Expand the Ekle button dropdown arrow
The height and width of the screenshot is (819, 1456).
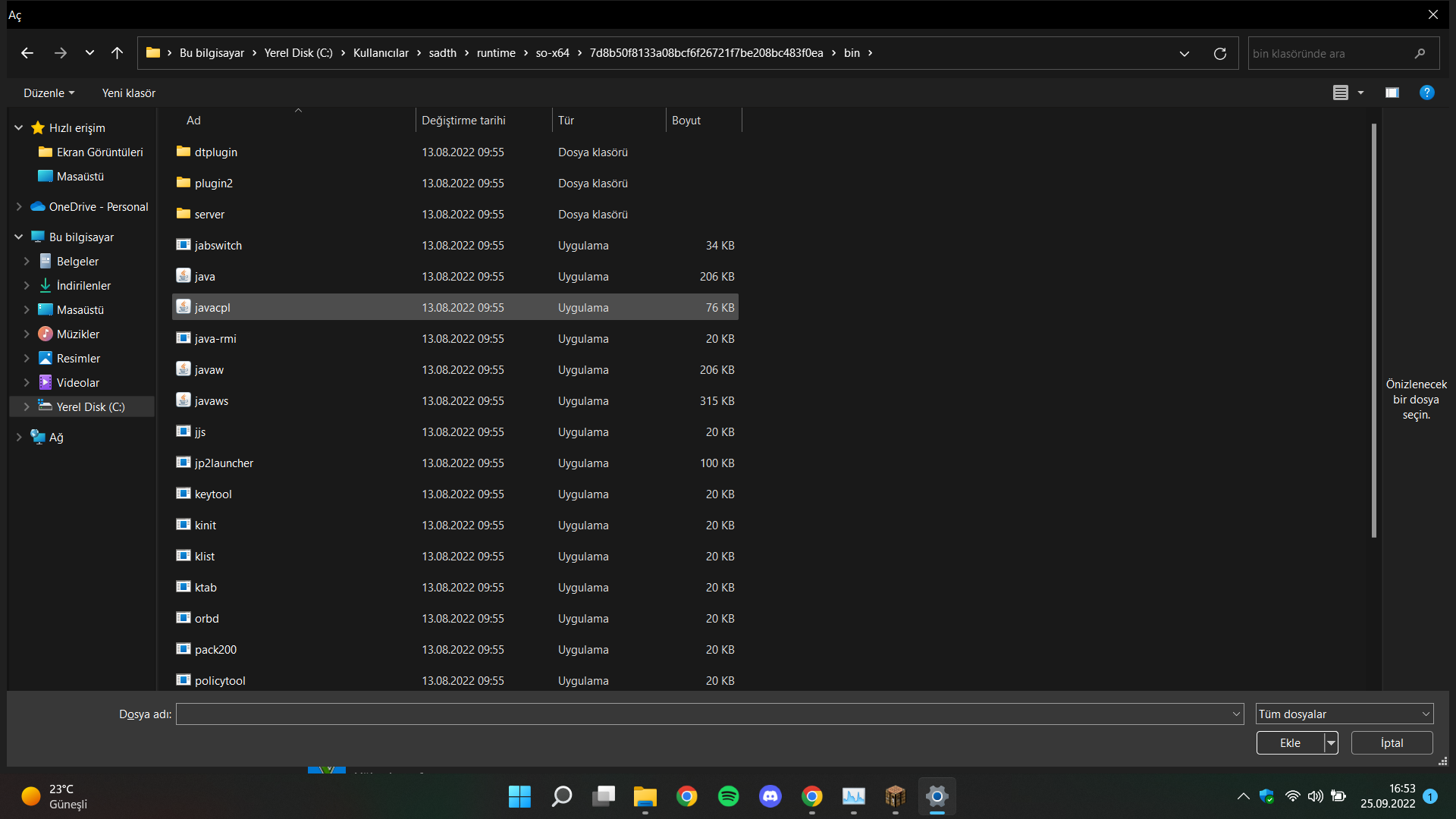pos(1331,743)
